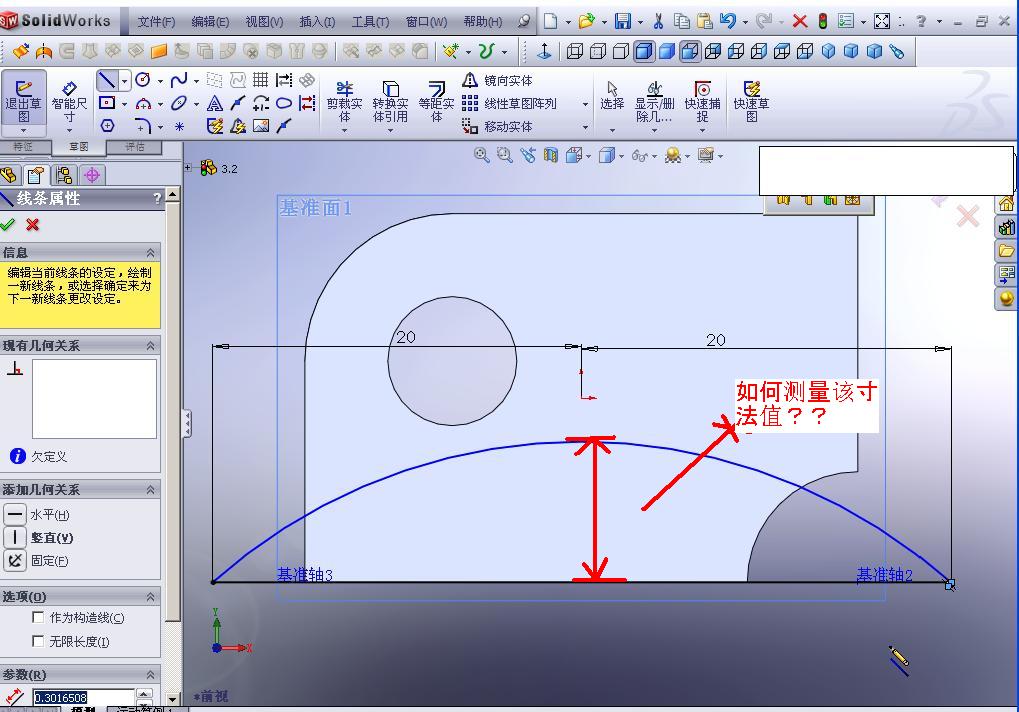Click the Save icon in top toolbar

pyautogui.click(x=623, y=21)
